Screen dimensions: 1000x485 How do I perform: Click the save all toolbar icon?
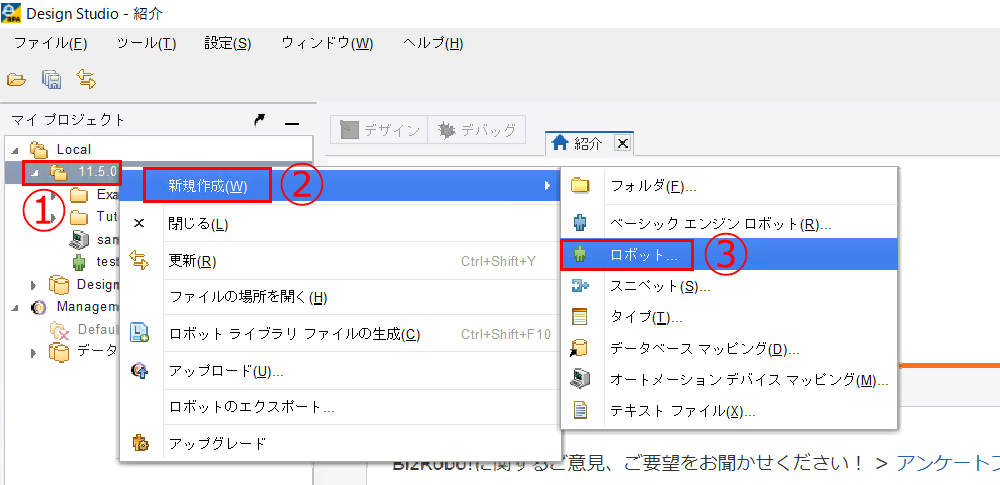point(51,79)
